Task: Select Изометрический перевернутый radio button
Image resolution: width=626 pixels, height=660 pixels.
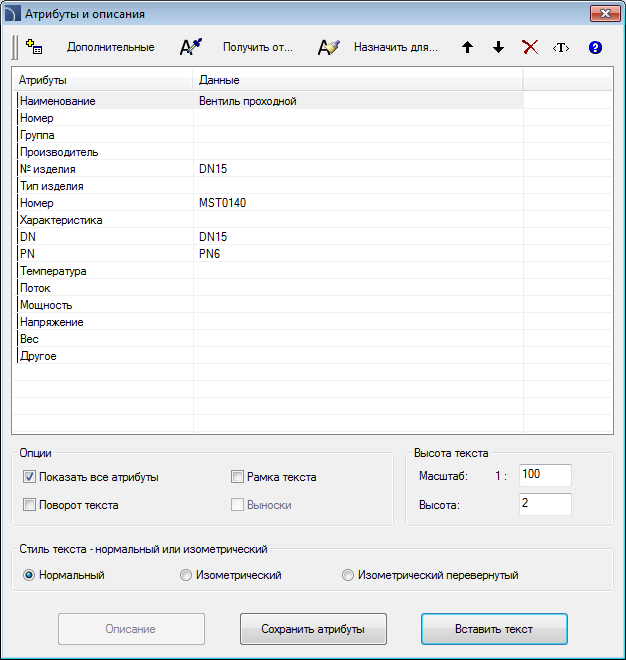Action: click(x=348, y=575)
